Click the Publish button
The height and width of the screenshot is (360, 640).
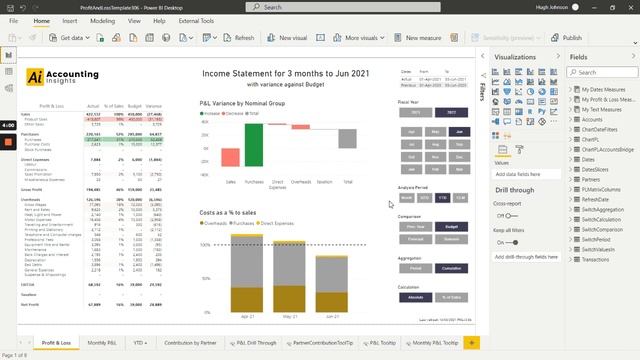tap(567, 38)
